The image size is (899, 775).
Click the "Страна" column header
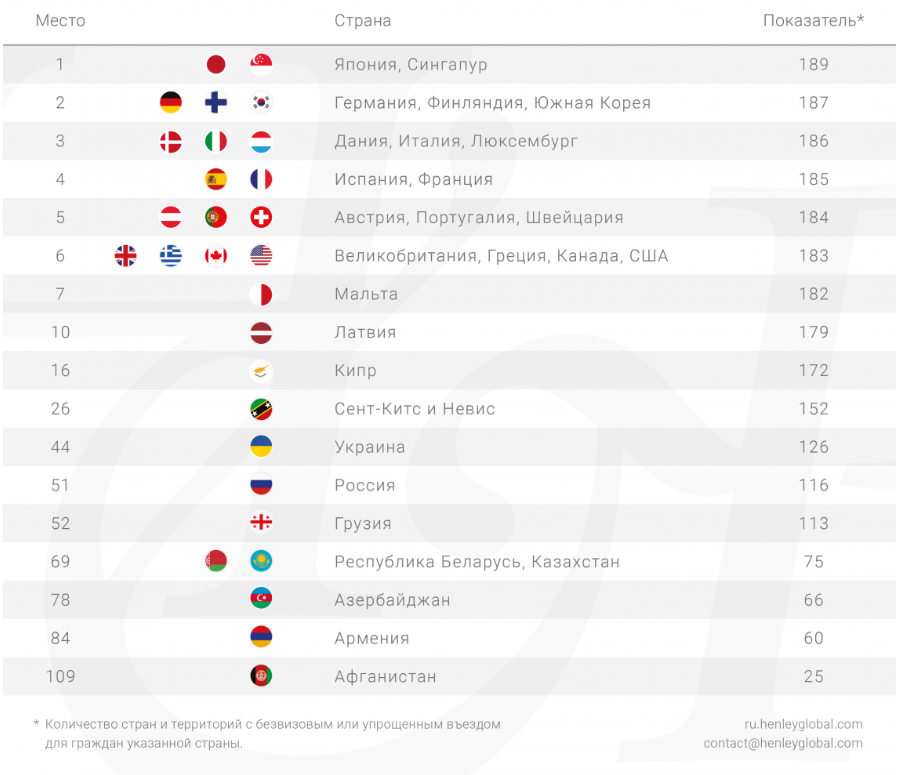click(x=363, y=21)
